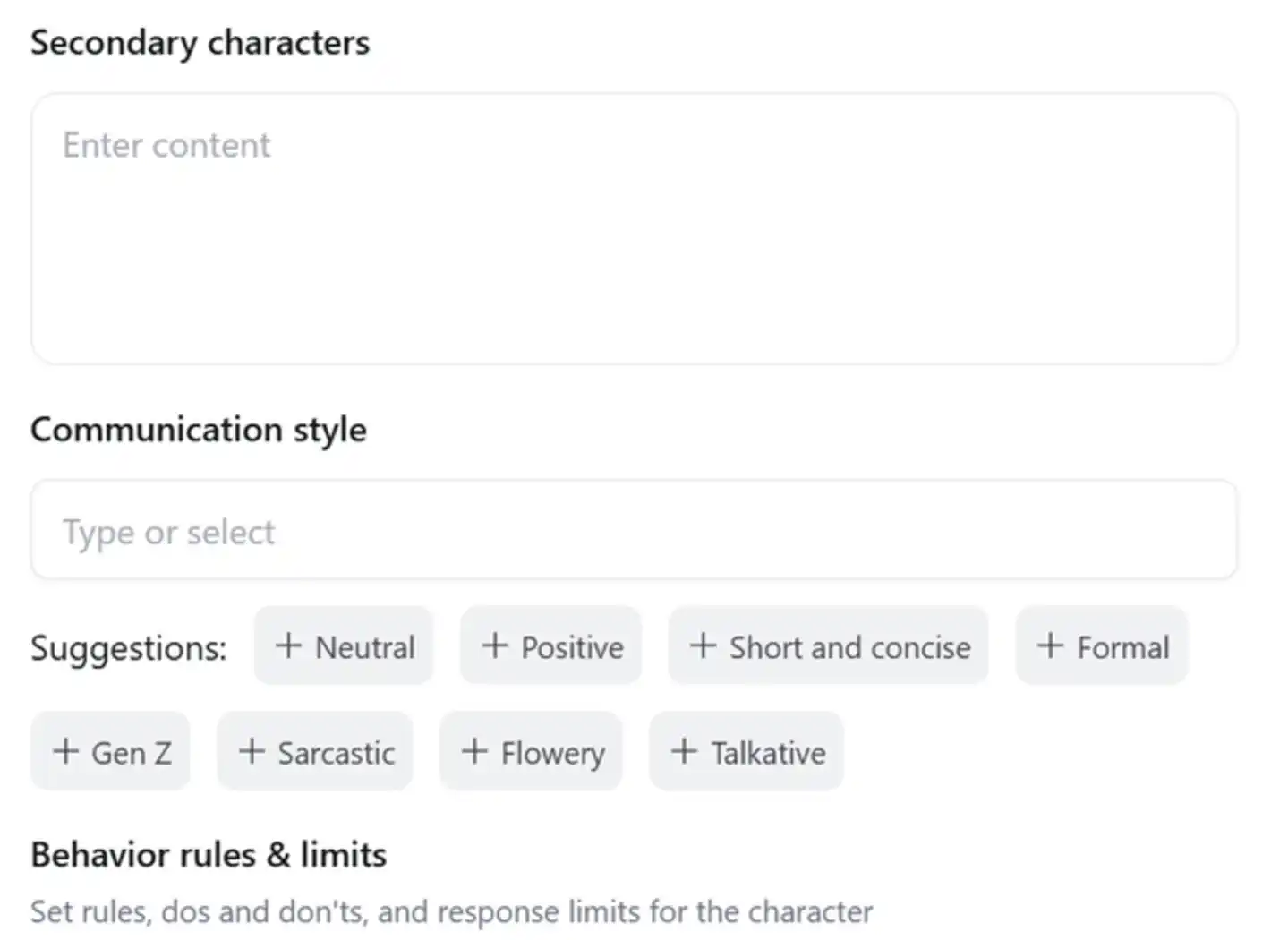Add the Positive style suggestion
This screenshot has width=1288, height=940.
(x=550, y=645)
